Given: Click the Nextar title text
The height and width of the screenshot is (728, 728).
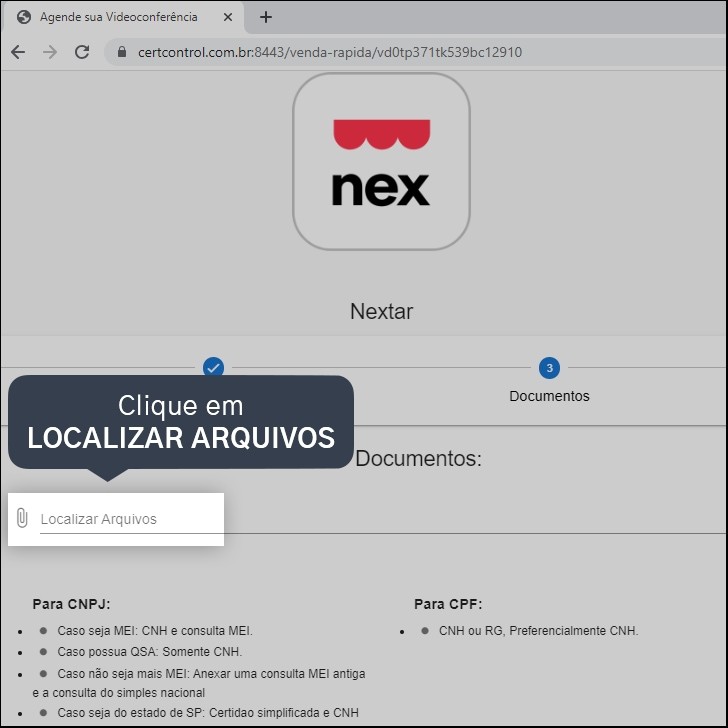Looking at the screenshot, I should coord(381,312).
